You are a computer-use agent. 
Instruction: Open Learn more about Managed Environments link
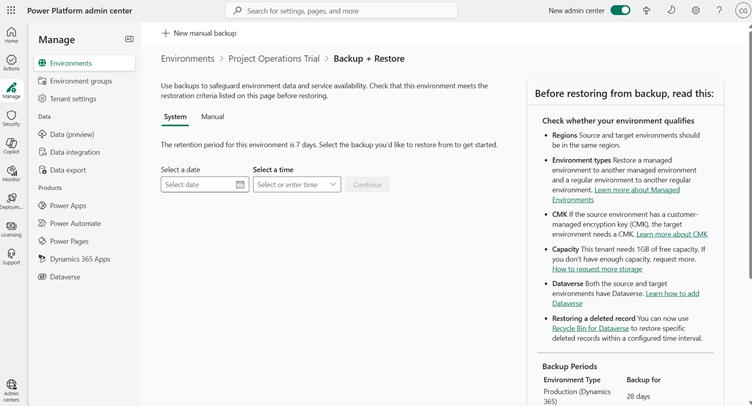pyautogui.click(x=616, y=195)
